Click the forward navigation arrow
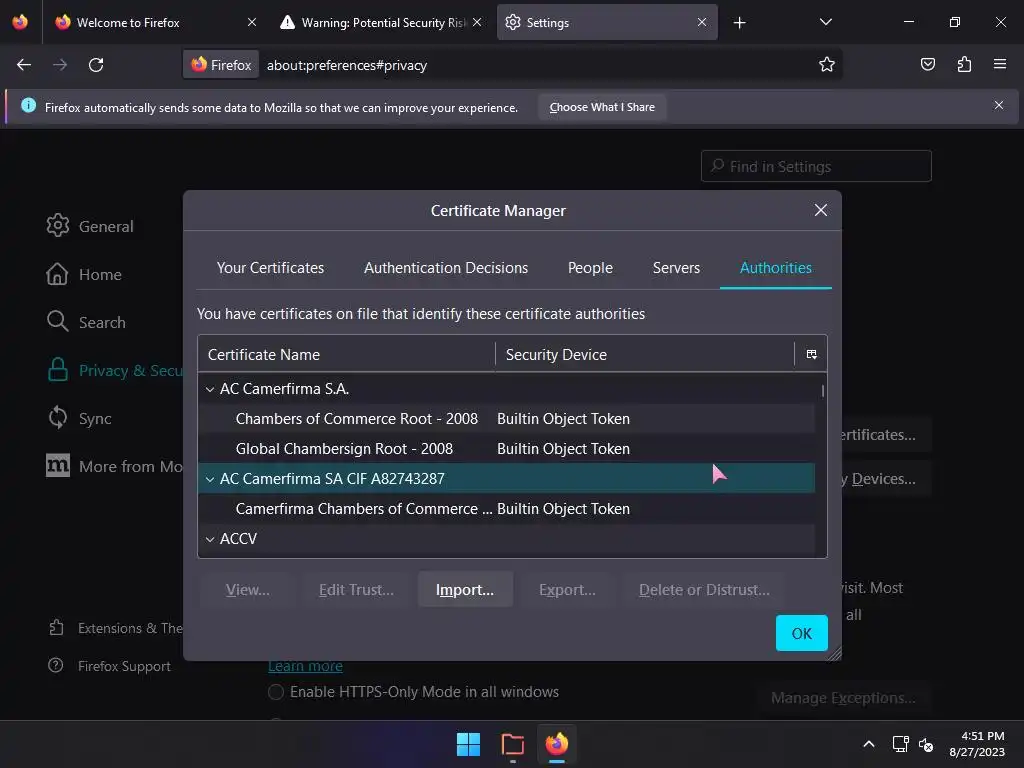This screenshot has width=1024, height=768. 60,65
